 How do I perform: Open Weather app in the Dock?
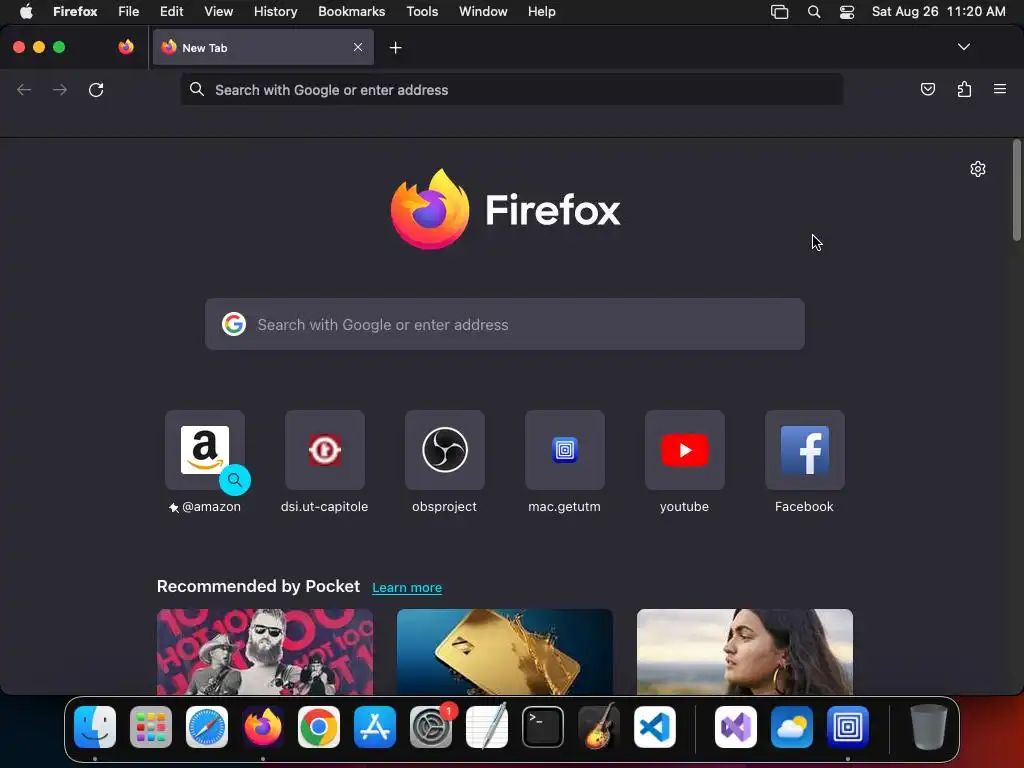792,727
